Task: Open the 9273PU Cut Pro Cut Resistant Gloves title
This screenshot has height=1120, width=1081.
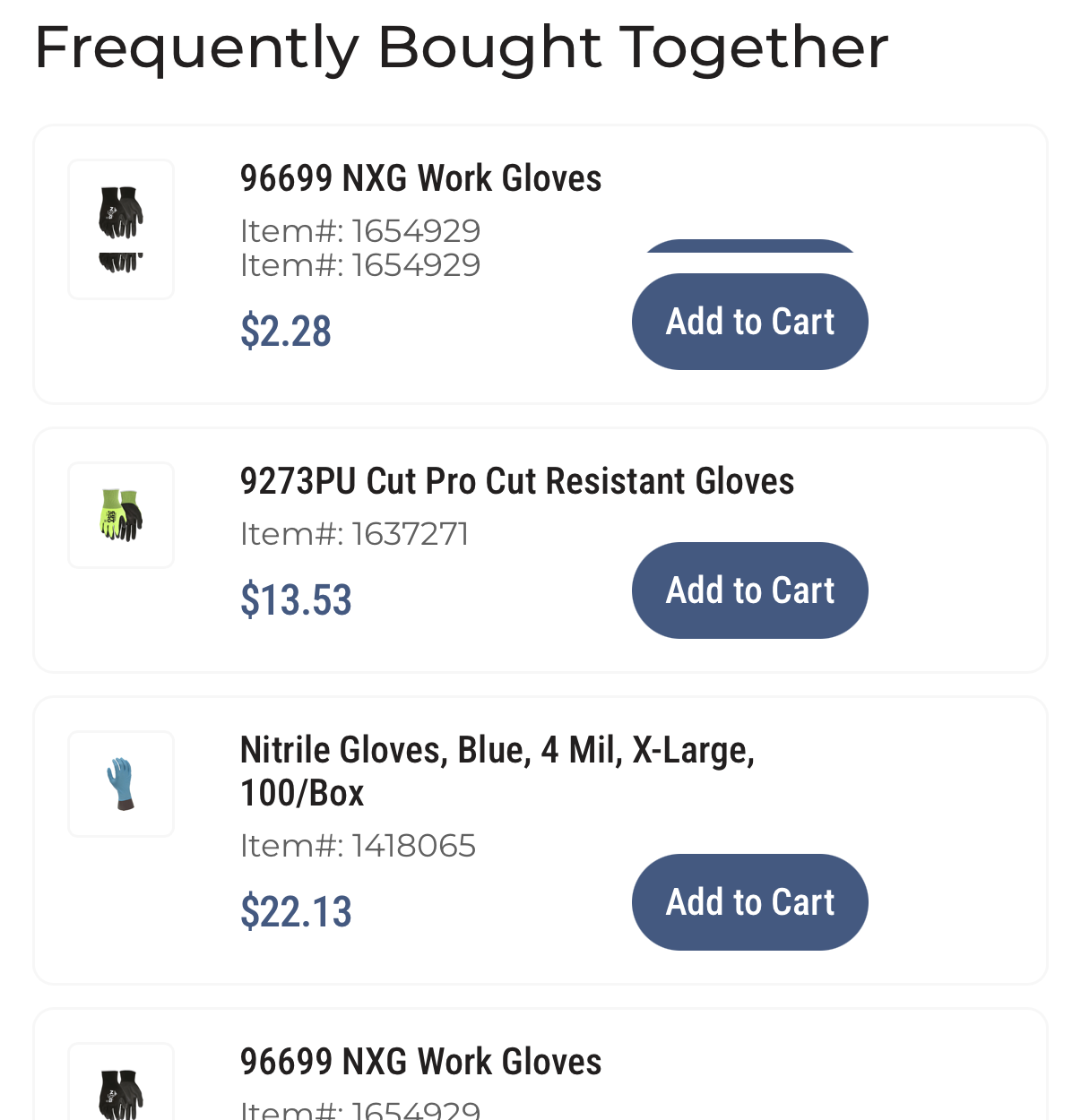Action: [517, 481]
